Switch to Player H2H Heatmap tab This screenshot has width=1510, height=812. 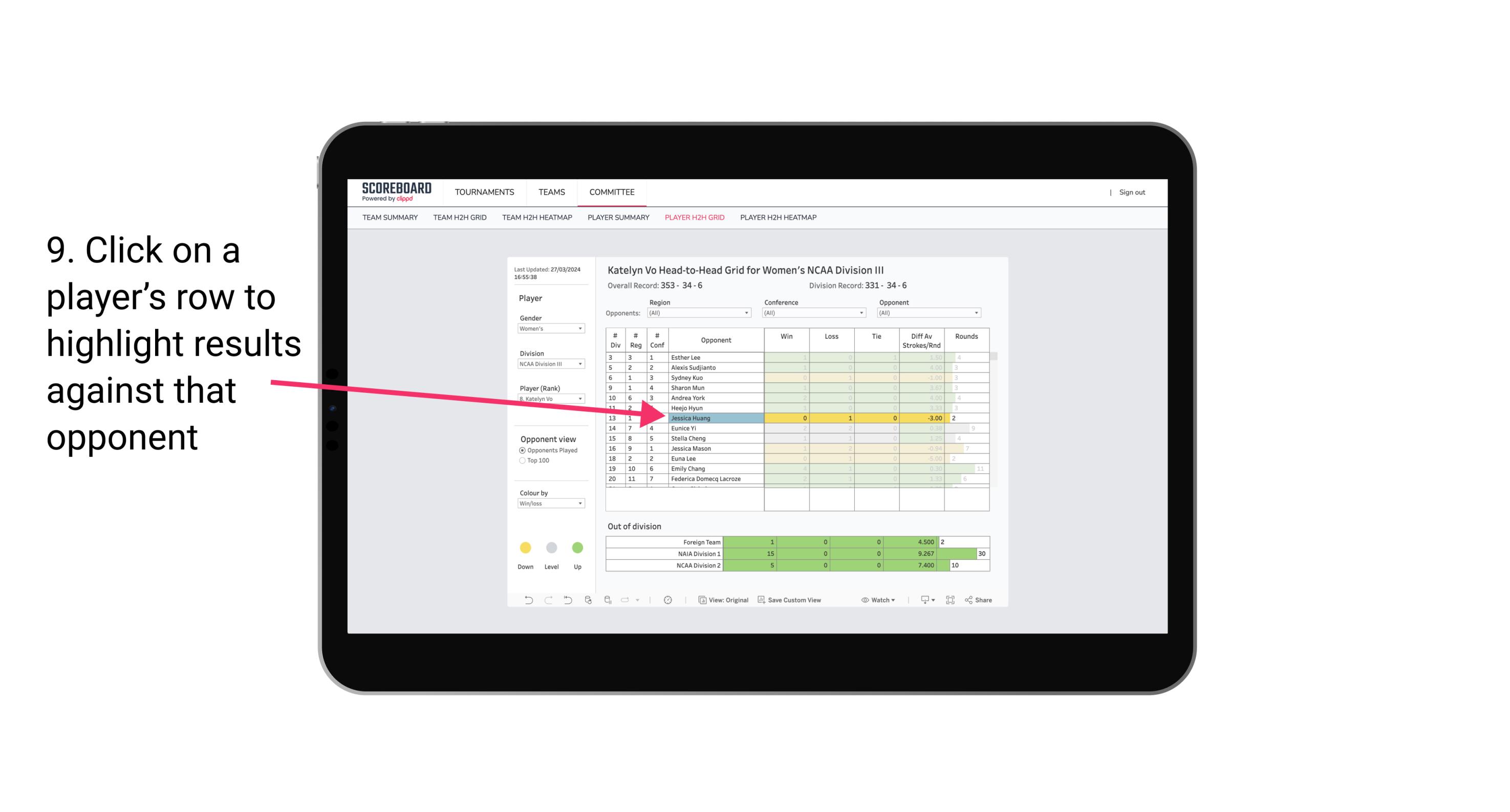point(779,219)
